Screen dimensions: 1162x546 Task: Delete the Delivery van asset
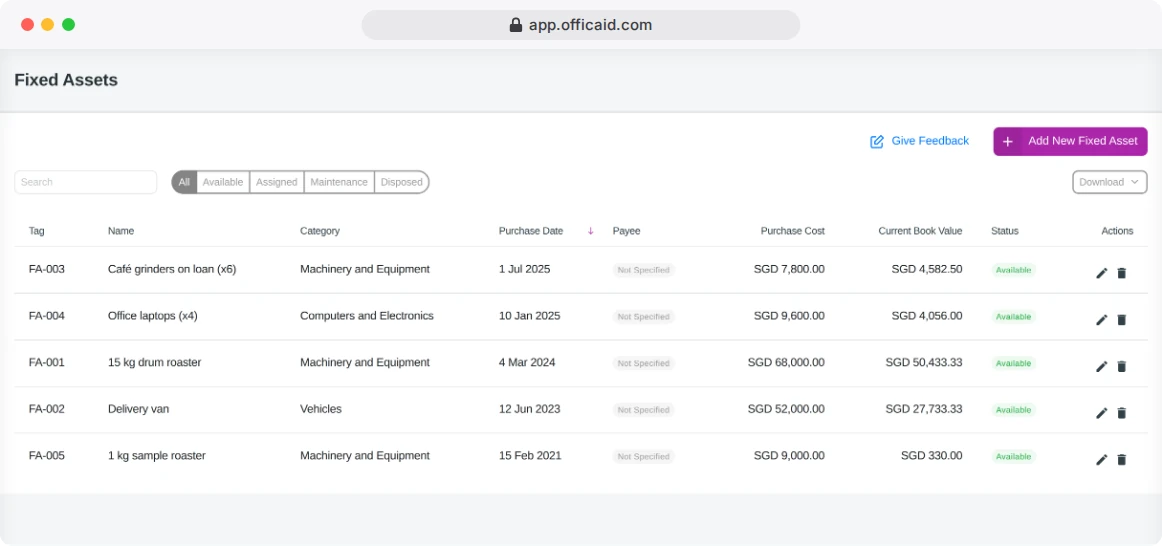(1121, 413)
